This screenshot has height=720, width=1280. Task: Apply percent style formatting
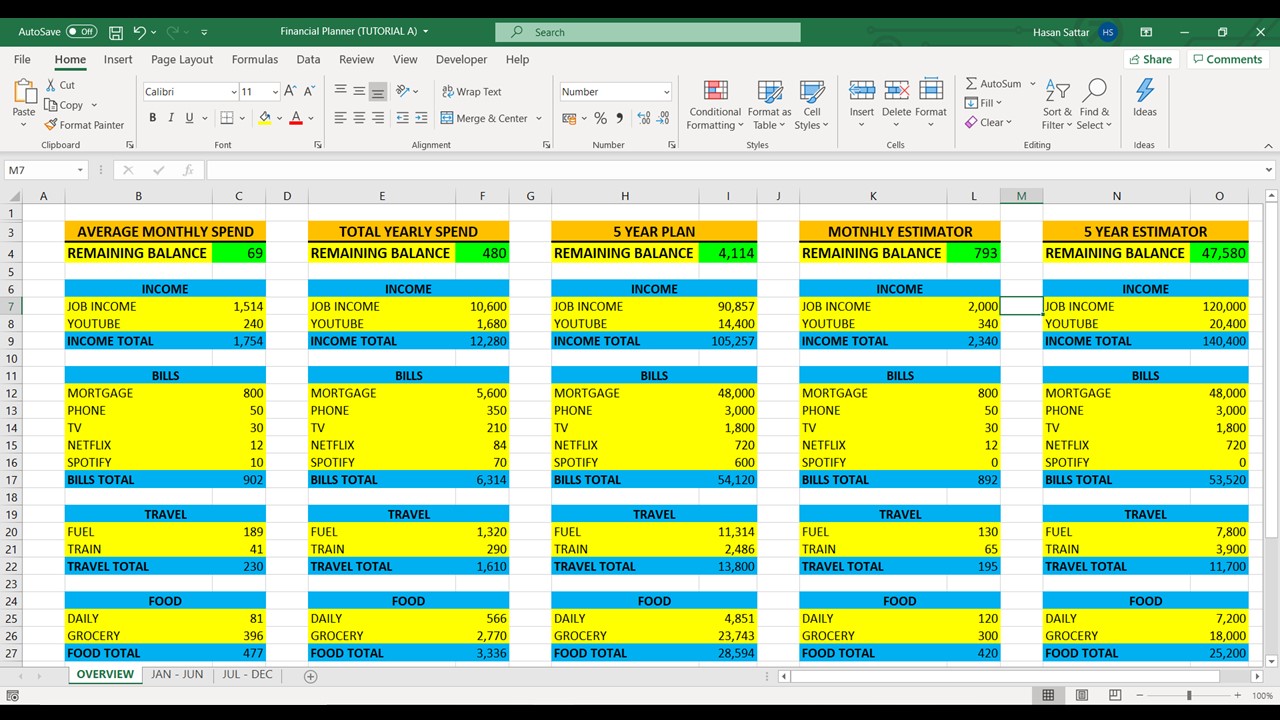click(x=600, y=118)
